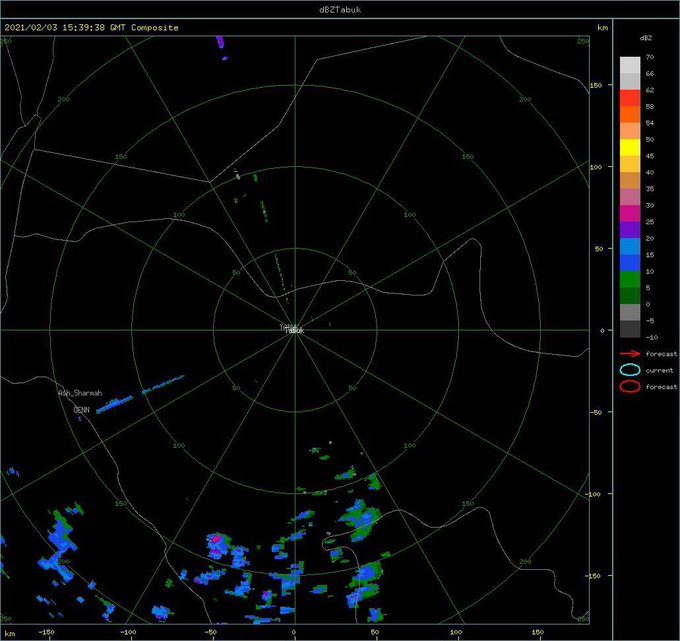Click the forecast label beside the red ellipse

pyautogui.click(x=661, y=386)
